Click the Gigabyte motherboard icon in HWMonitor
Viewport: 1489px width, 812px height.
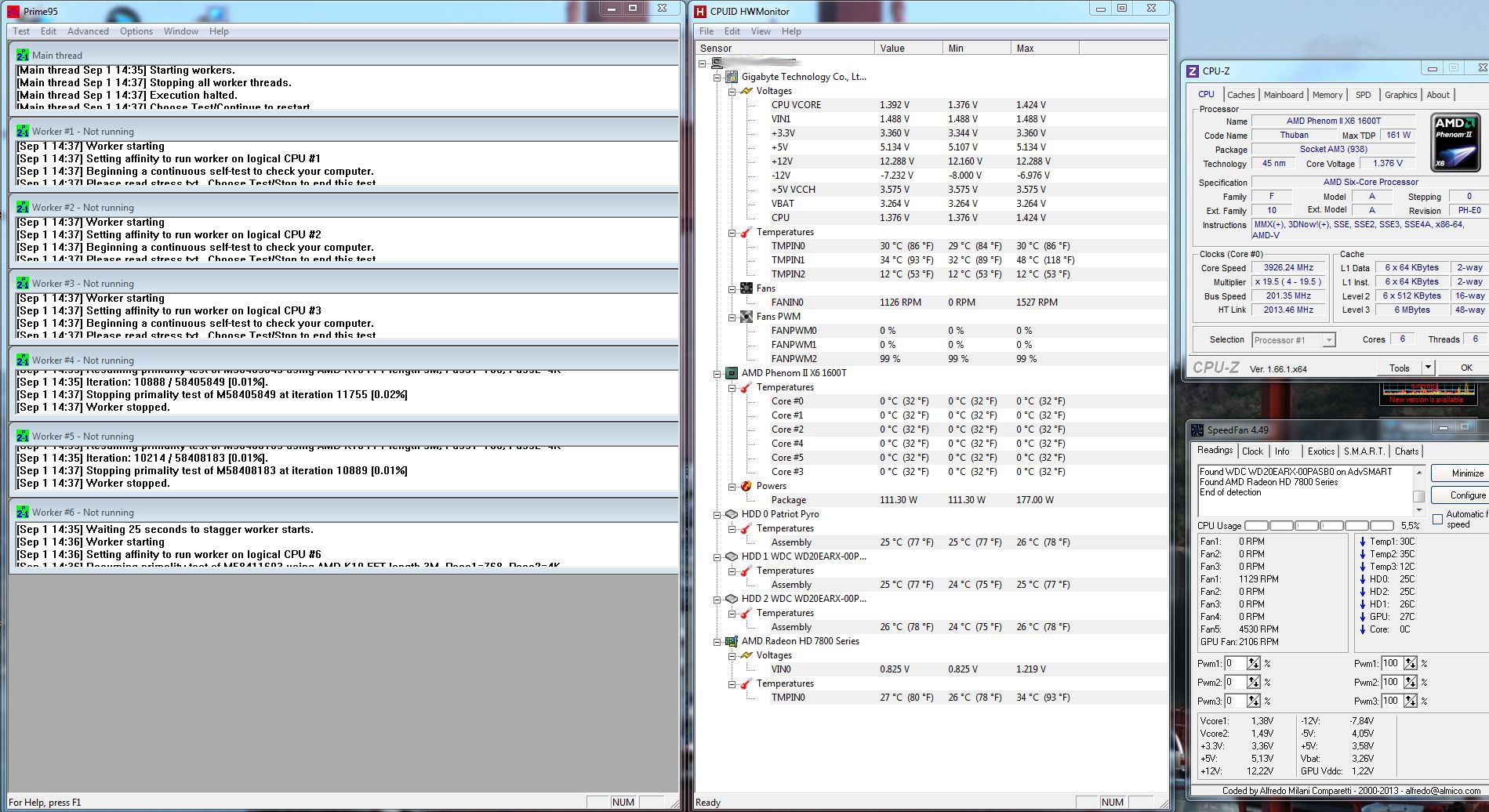pyautogui.click(x=732, y=77)
